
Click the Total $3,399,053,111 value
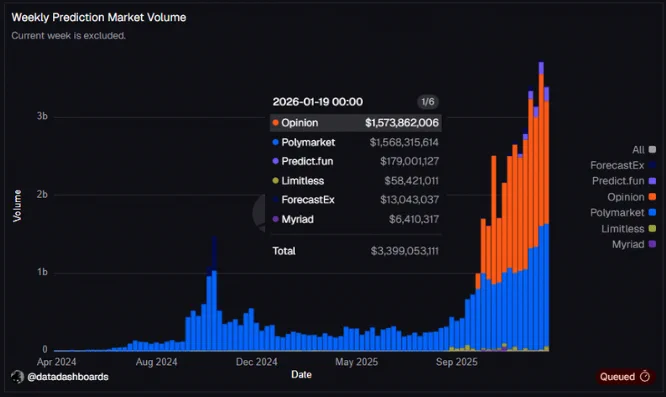pyautogui.click(x=404, y=251)
